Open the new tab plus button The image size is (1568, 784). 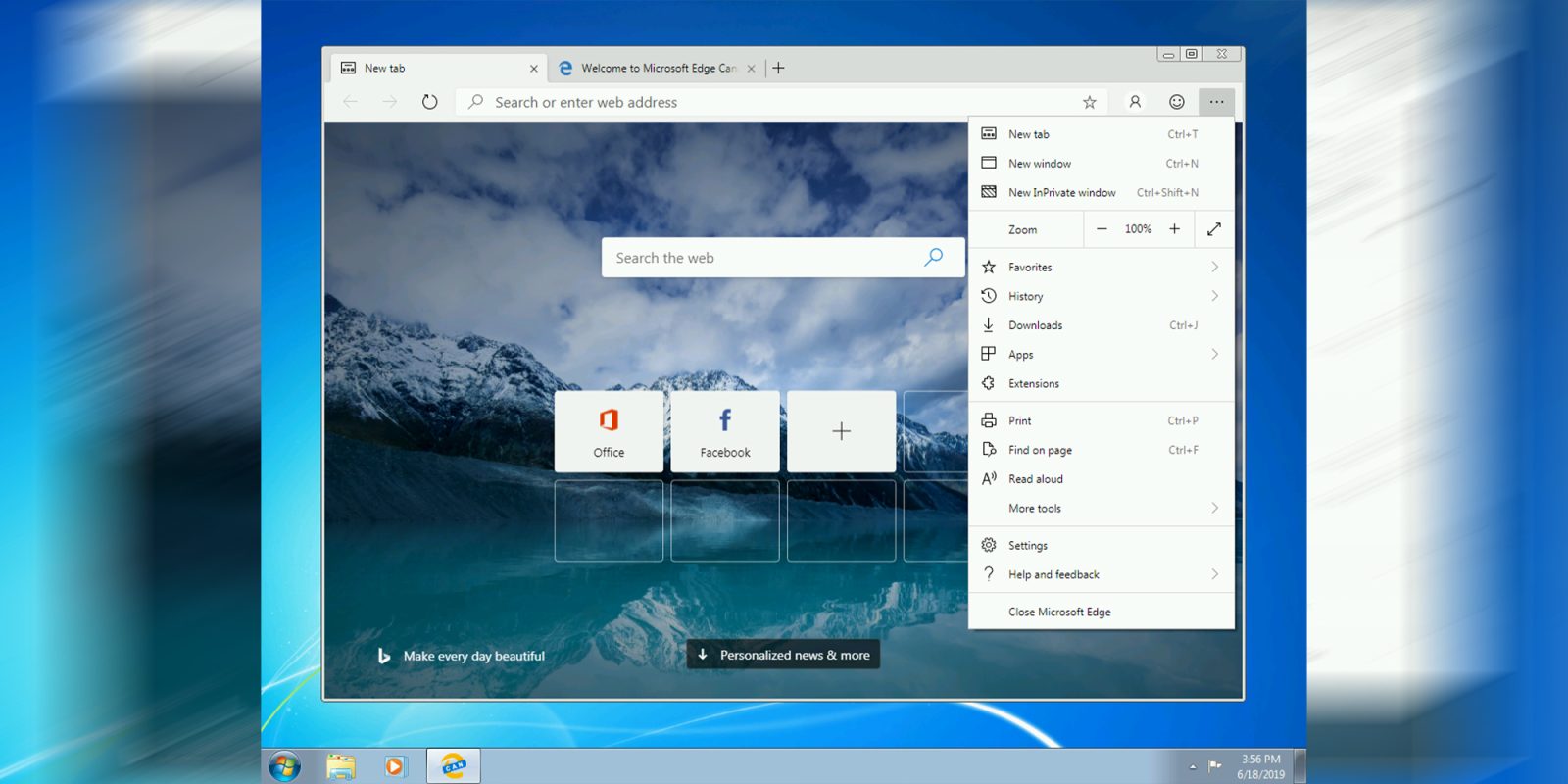[x=778, y=68]
